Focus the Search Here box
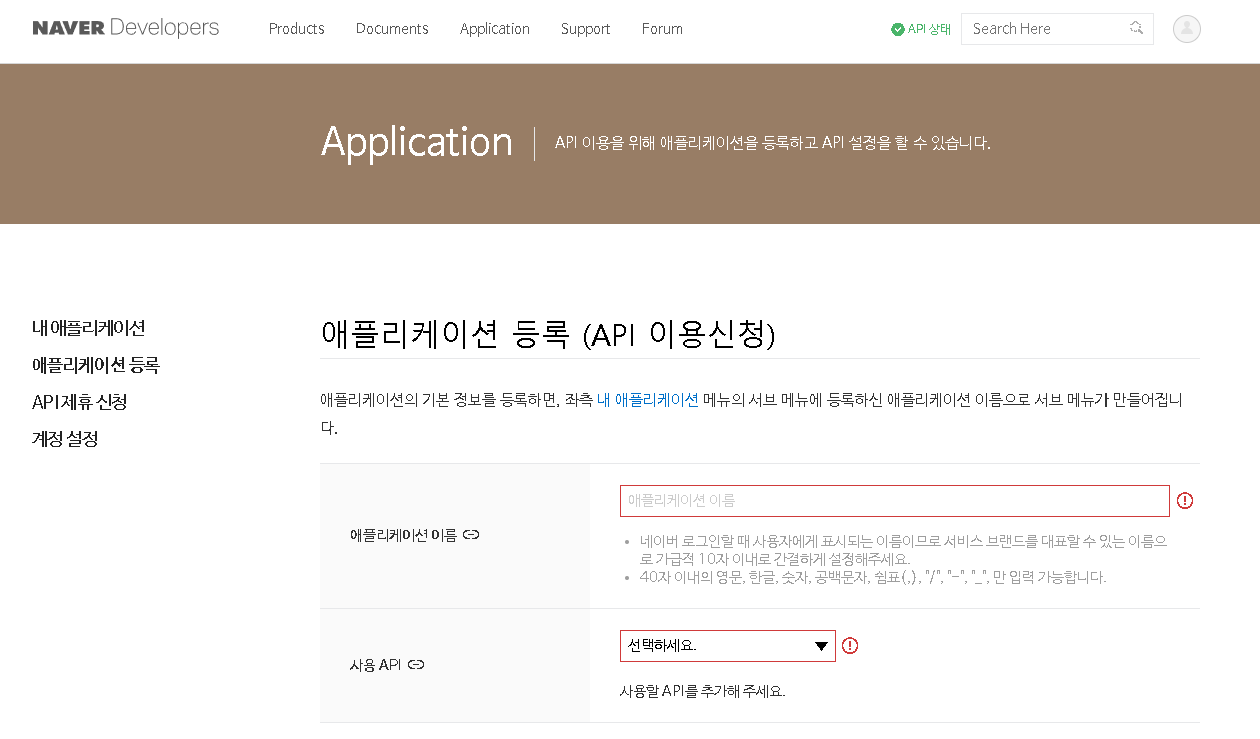1260x739 pixels. click(x=1057, y=29)
